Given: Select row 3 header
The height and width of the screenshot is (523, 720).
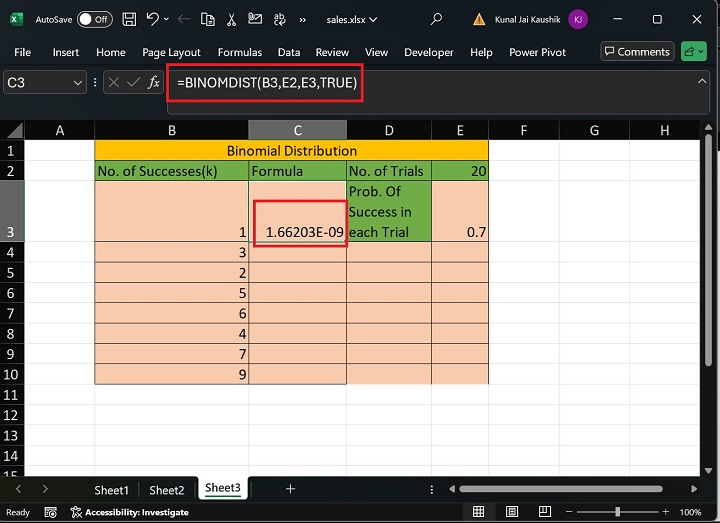Looking at the screenshot, I should 12,211.
